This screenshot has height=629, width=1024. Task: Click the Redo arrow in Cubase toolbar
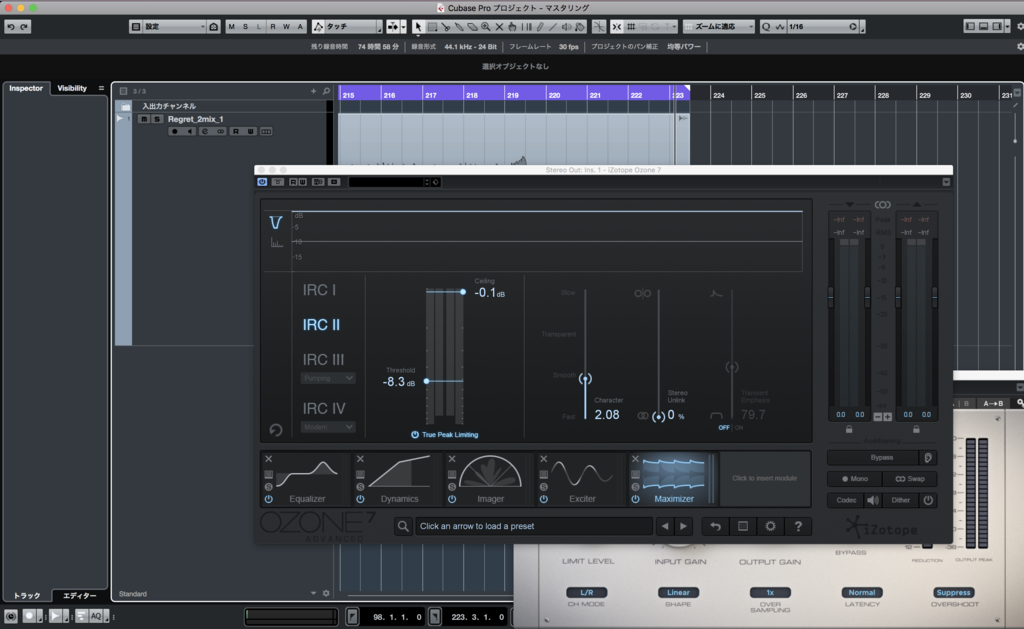click(x=24, y=27)
